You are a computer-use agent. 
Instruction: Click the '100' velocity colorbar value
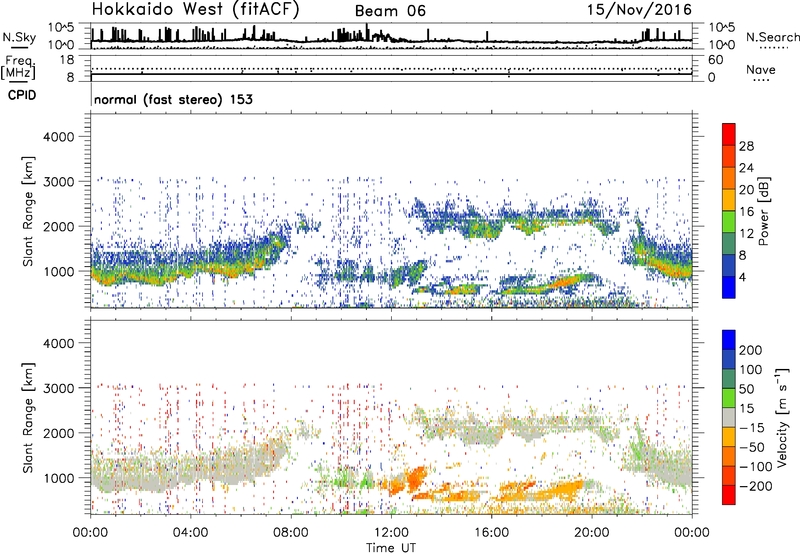click(x=751, y=370)
